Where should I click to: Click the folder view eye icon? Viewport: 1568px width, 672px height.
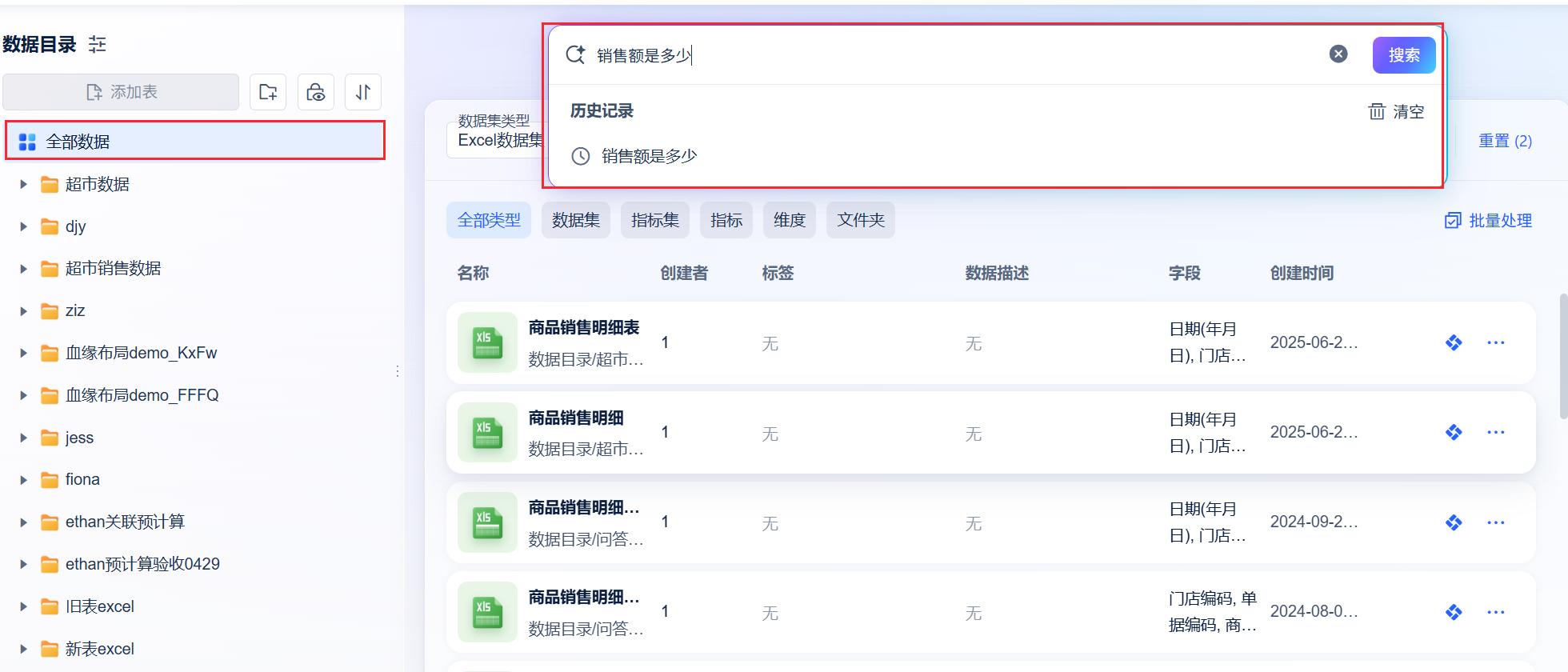tap(316, 92)
